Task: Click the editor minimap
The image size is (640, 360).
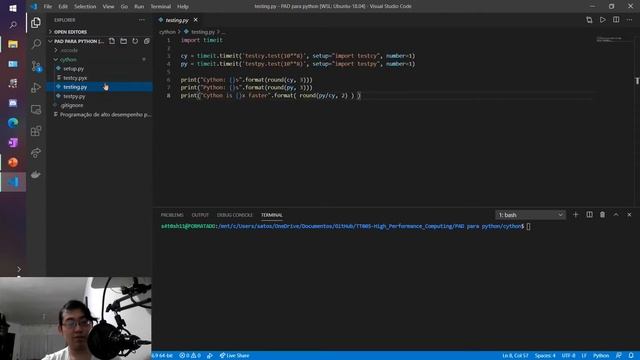Action: click(x=610, y=40)
